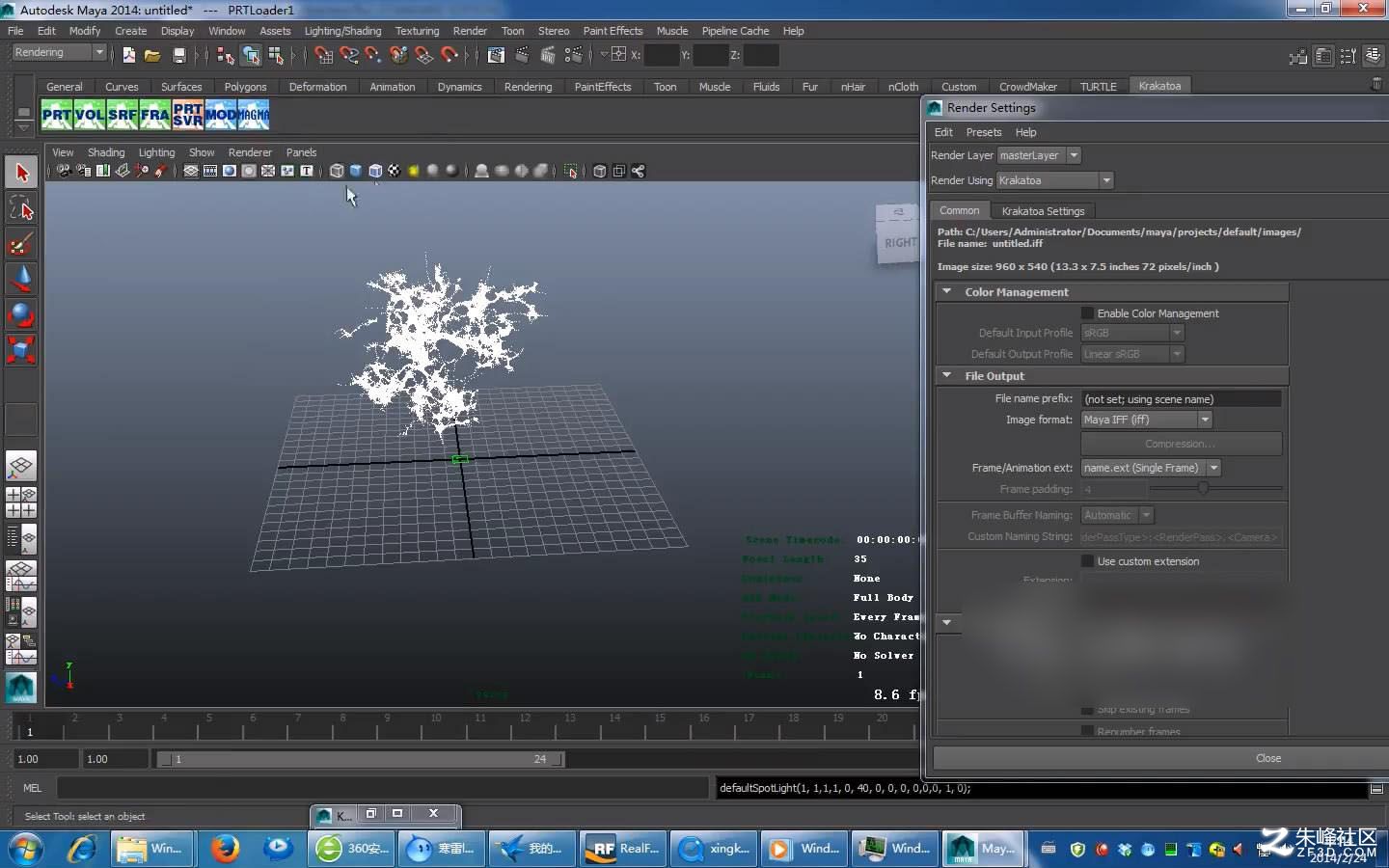The height and width of the screenshot is (868, 1389).
Task: Toggle the viewport wireframe cube icon
Action: pos(337,171)
